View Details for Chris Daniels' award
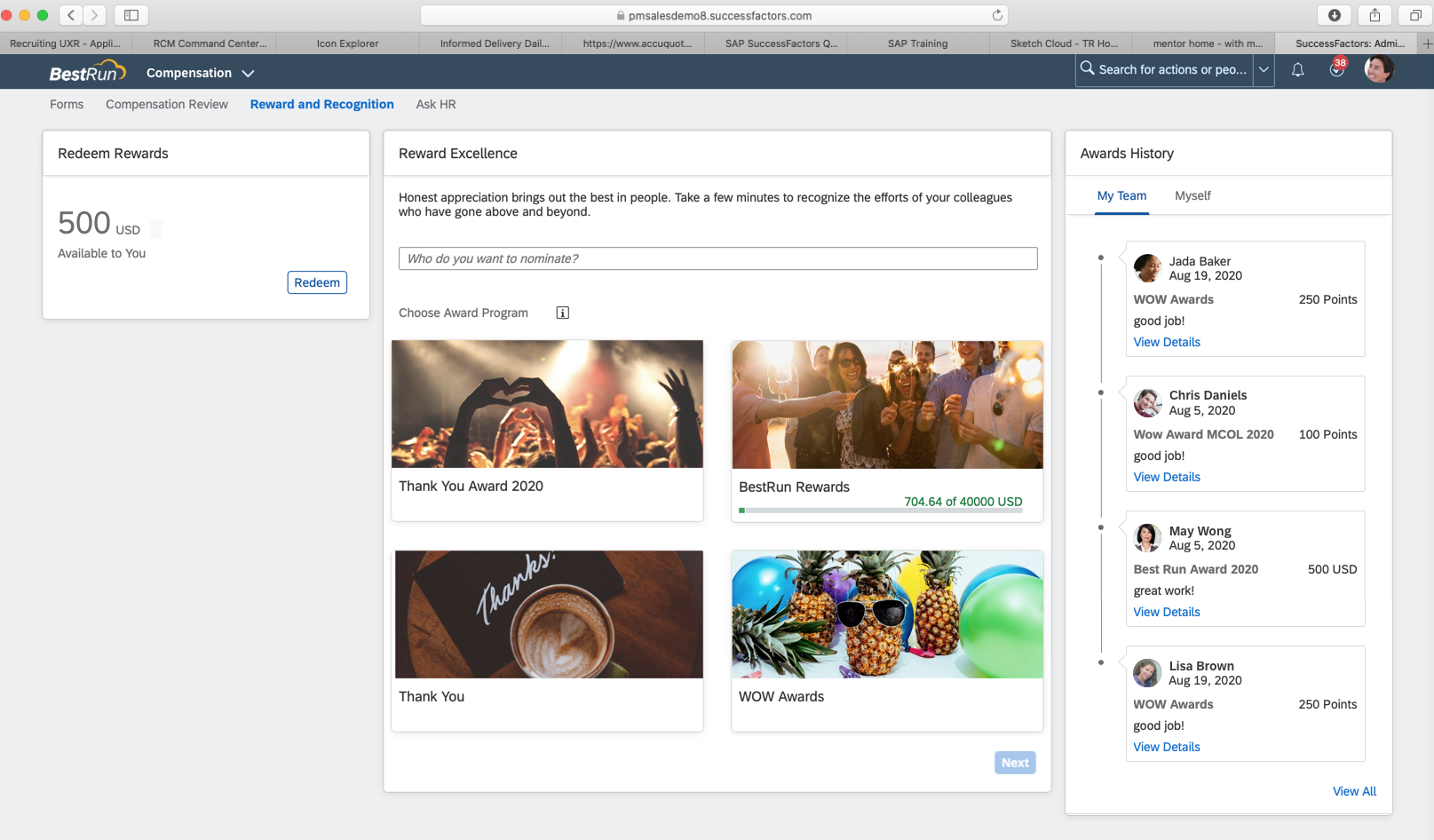The image size is (1434, 840). [x=1167, y=477]
